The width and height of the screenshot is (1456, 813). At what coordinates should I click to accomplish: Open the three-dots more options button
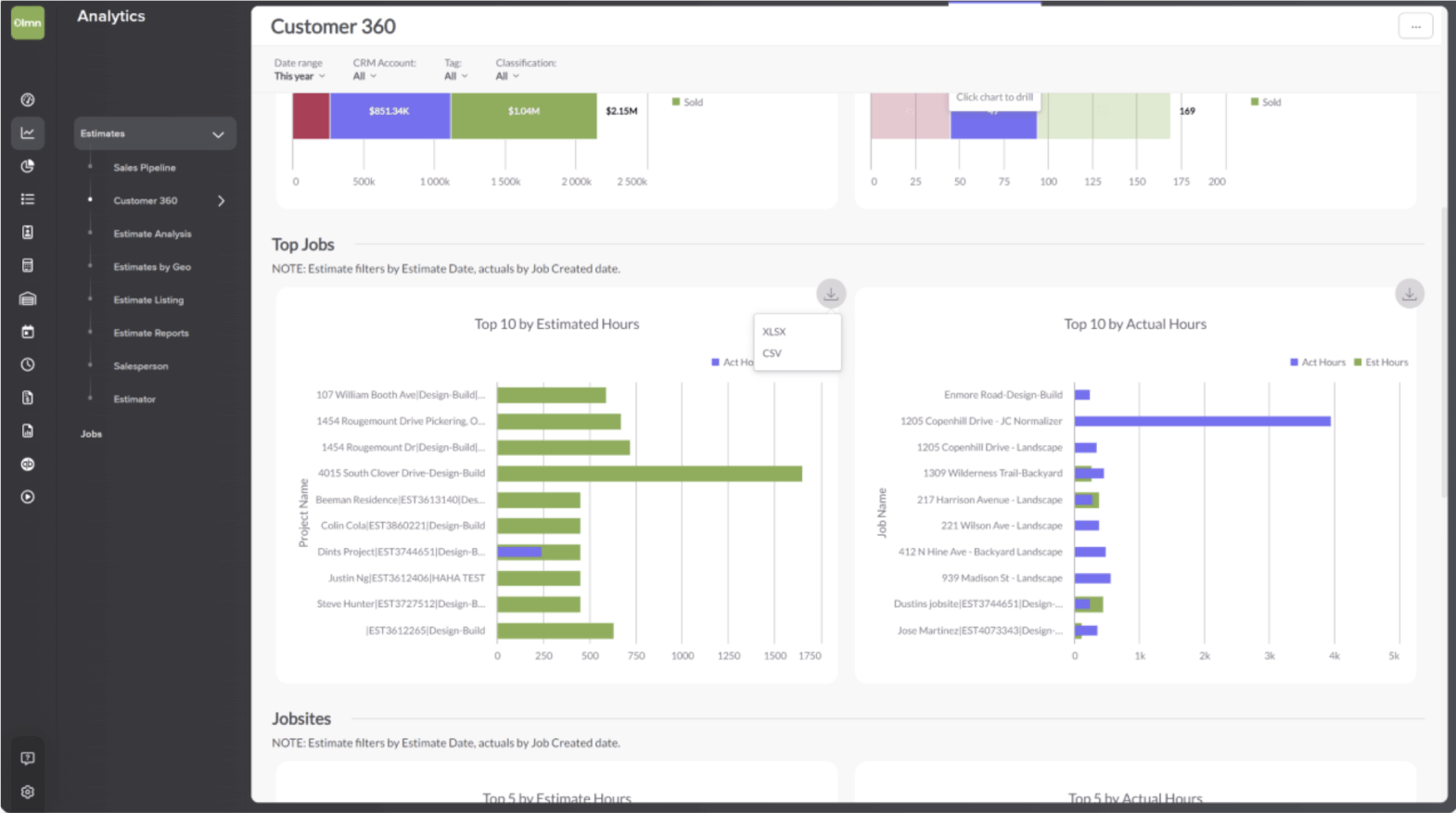1415,27
